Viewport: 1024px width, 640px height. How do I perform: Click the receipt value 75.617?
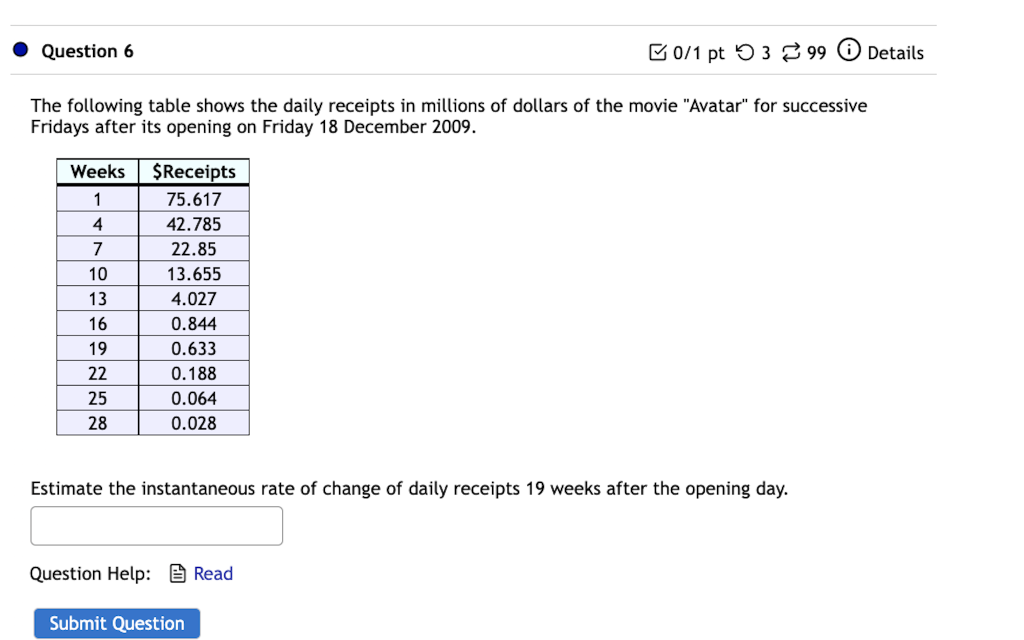(193, 198)
